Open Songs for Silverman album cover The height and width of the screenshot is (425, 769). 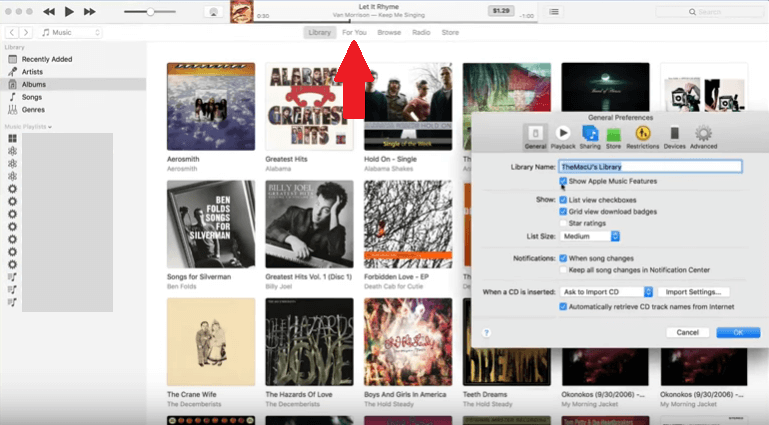(x=211, y=224)
